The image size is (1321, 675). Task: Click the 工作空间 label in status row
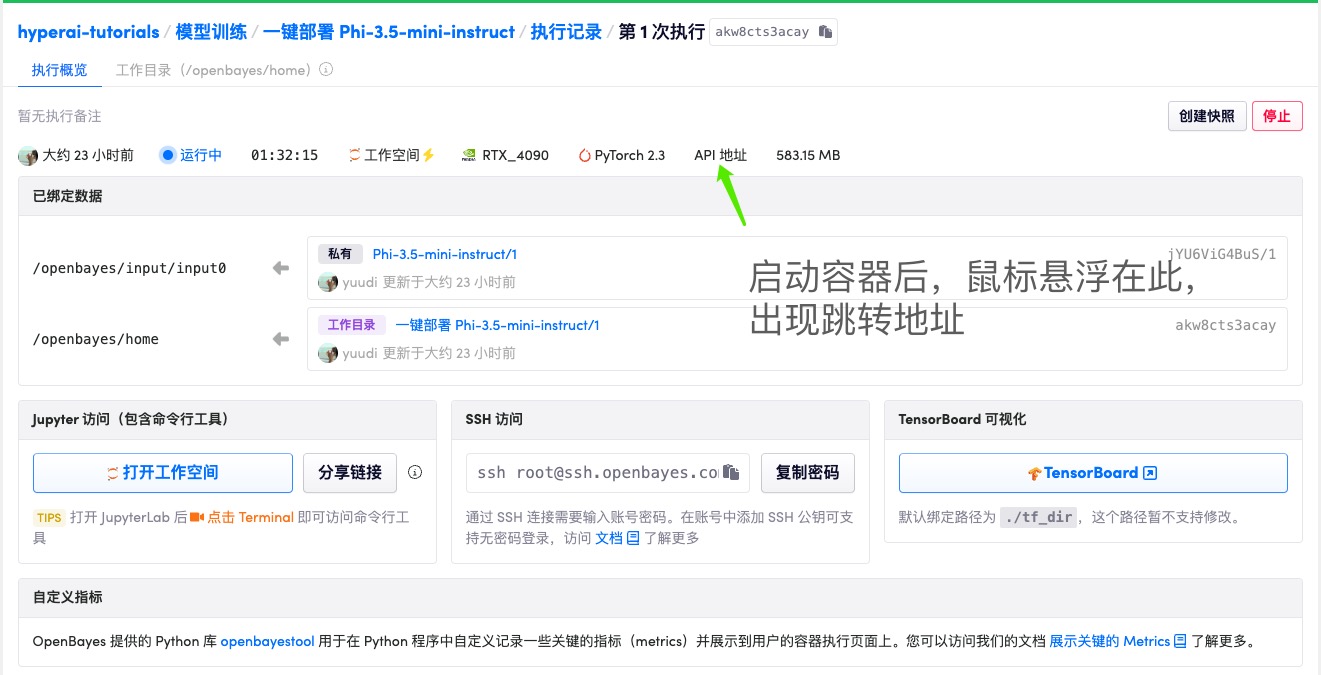392,155
